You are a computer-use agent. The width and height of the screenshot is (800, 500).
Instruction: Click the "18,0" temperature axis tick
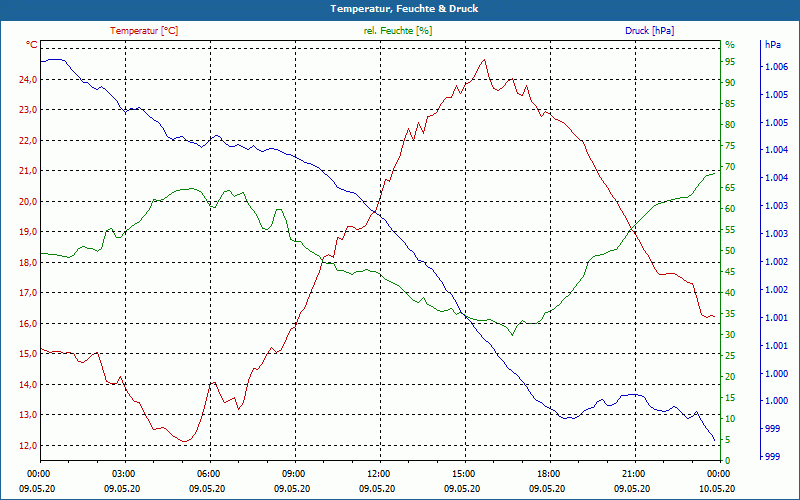click(x=28, y=262)
